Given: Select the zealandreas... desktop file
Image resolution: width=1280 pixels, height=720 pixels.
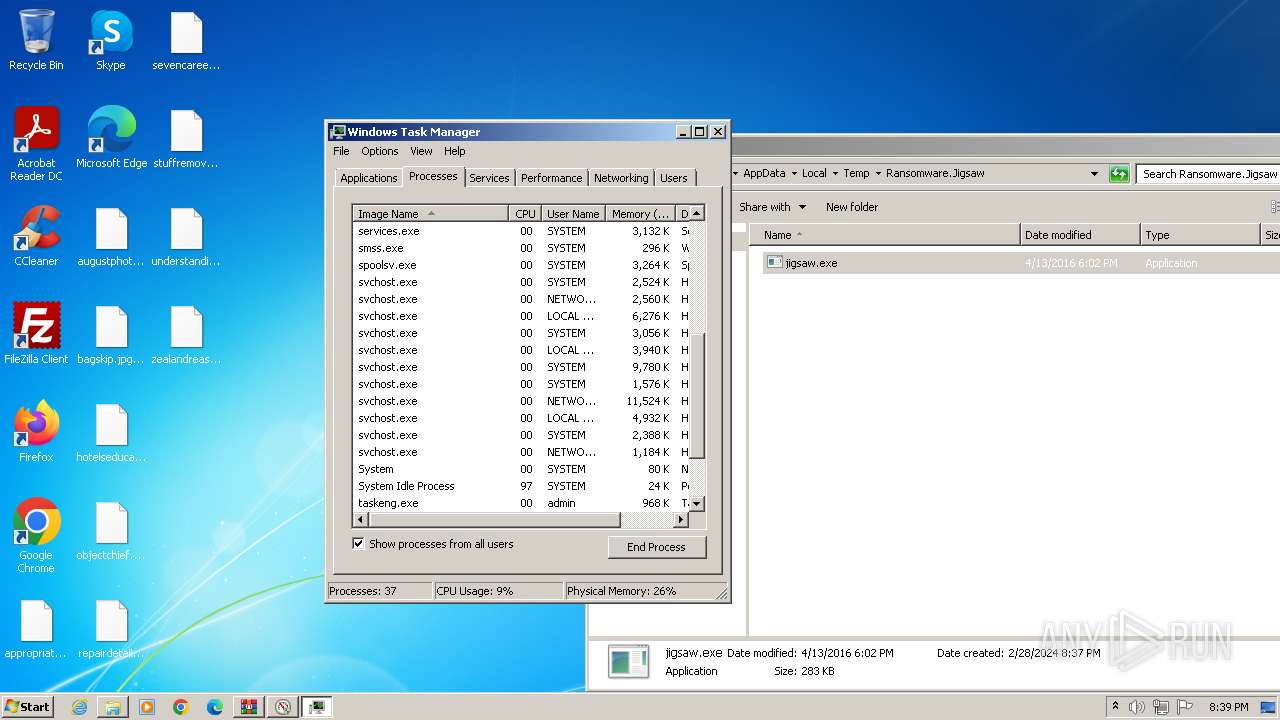Looking at the screenshot, I should [x=186, y=334].
